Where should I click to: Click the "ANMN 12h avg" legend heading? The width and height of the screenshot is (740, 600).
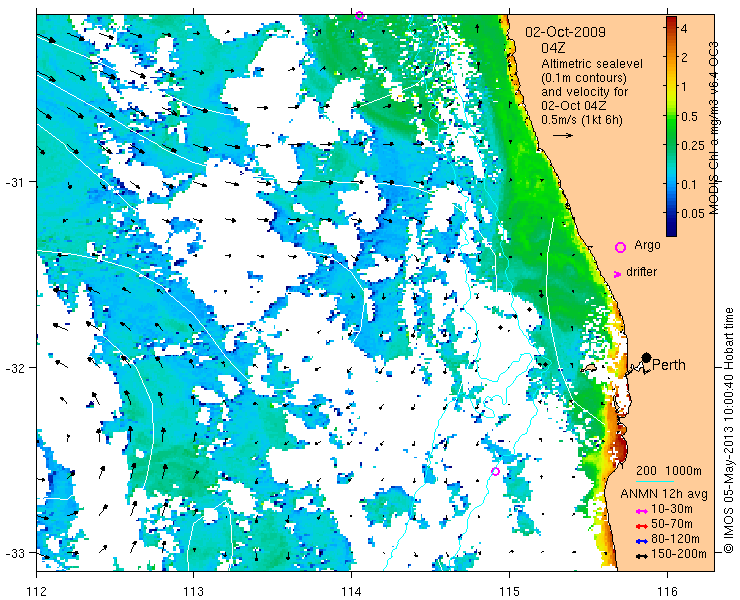(x=664, y=494)
